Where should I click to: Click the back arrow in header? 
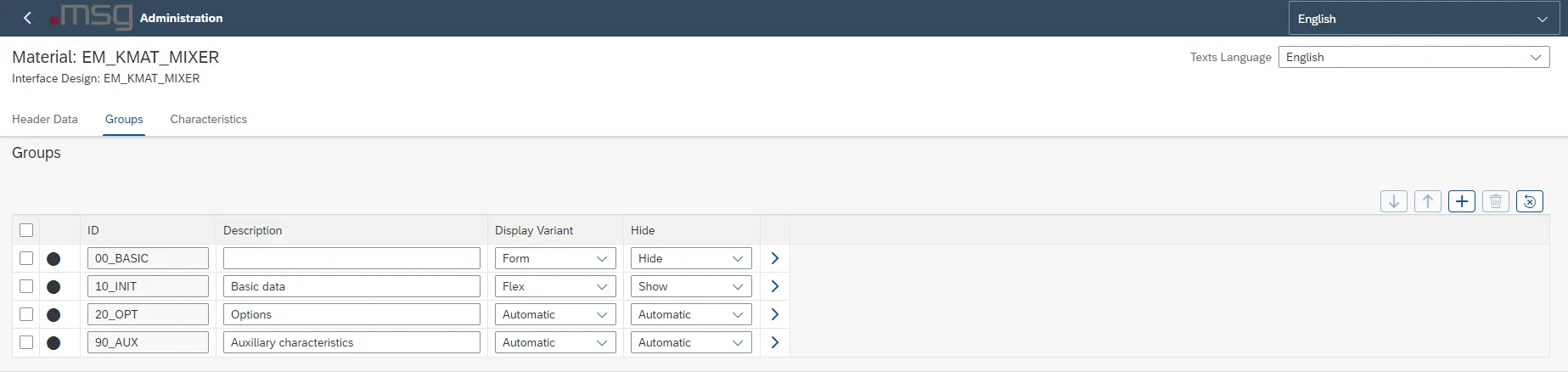pyautogui.click(x=27, y=18)
